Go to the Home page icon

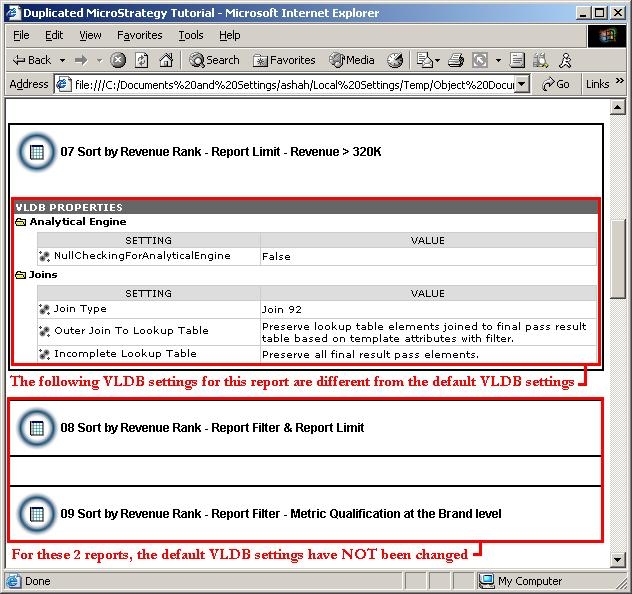pyautogui.click(x=166, y=60)
